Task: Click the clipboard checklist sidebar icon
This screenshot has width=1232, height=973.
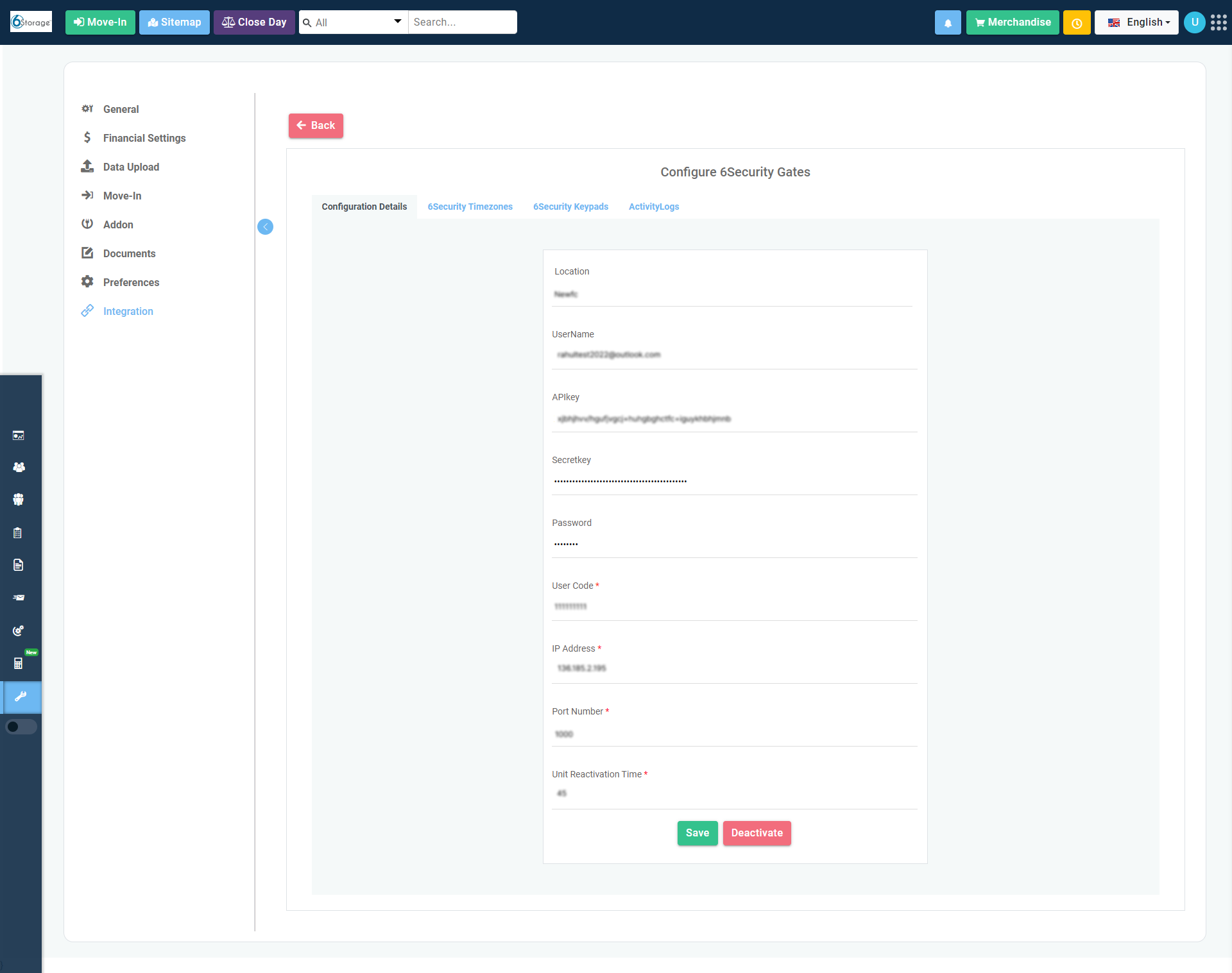Action: click(18, 532)
